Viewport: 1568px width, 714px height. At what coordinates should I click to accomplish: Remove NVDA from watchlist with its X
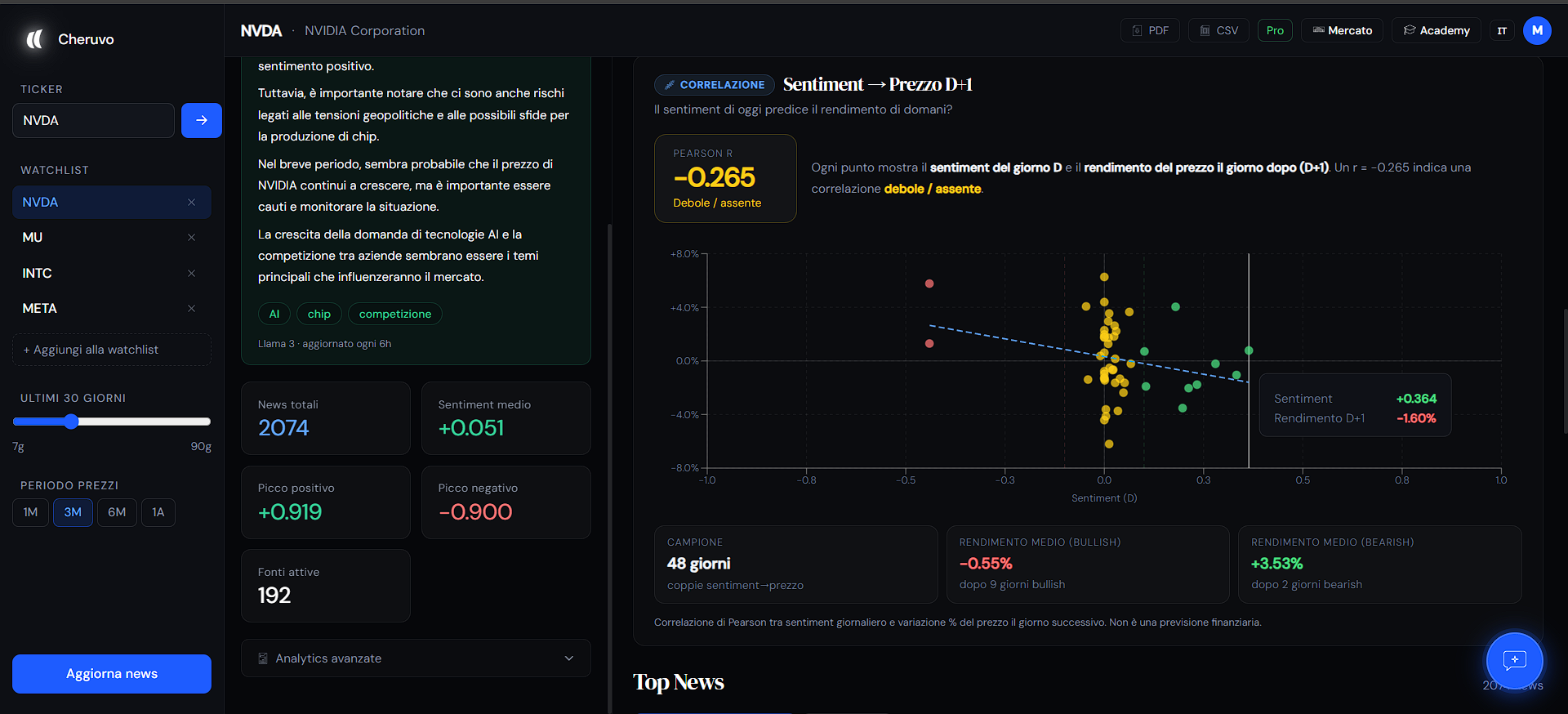click(x=191, y=203)
